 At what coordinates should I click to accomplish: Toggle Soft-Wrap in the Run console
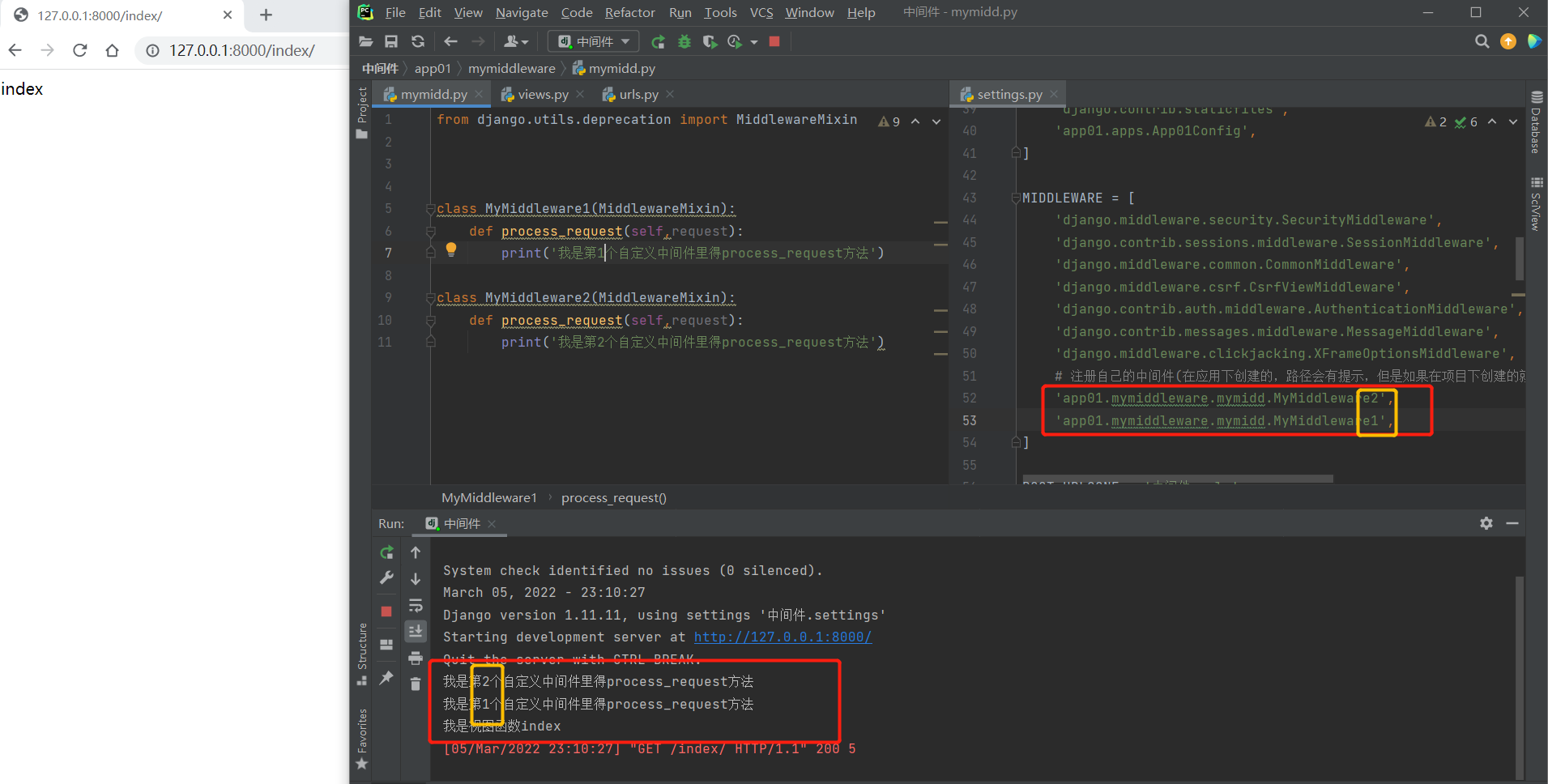tap(416, 605)
